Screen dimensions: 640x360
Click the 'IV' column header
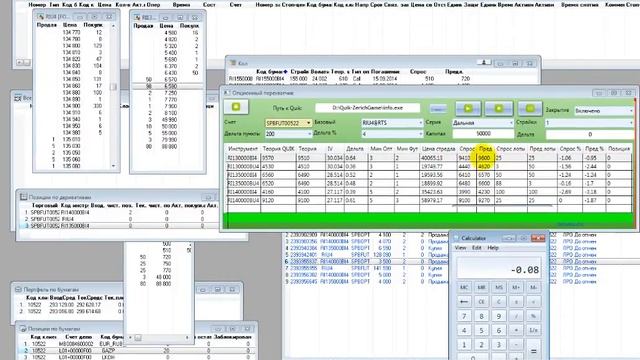(335, 149)
